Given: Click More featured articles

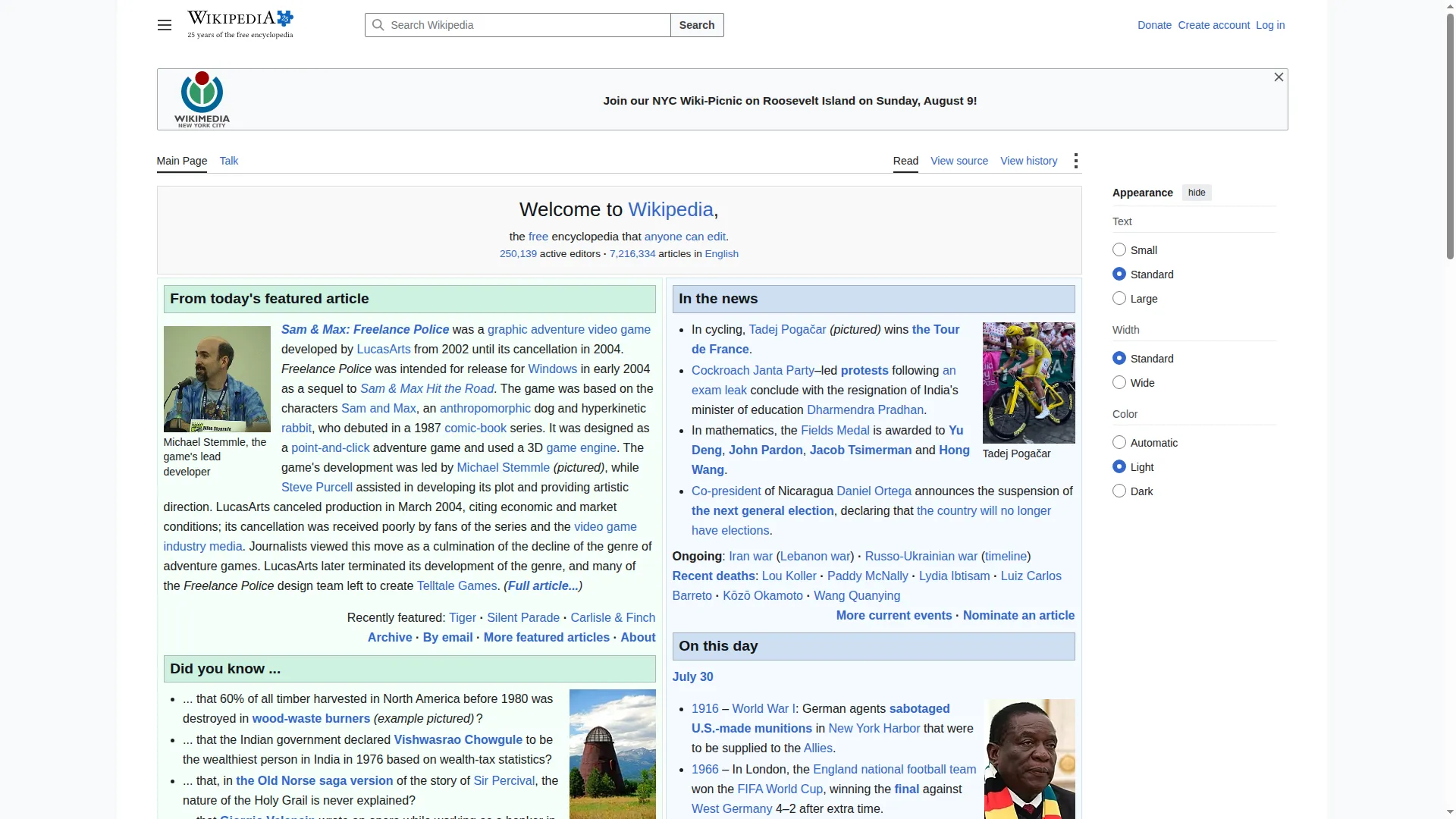Looking at the screenshot, I should 547,637.
